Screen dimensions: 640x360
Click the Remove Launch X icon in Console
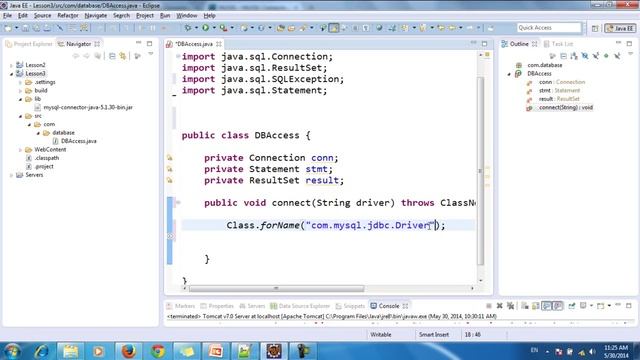click(500, 306)
